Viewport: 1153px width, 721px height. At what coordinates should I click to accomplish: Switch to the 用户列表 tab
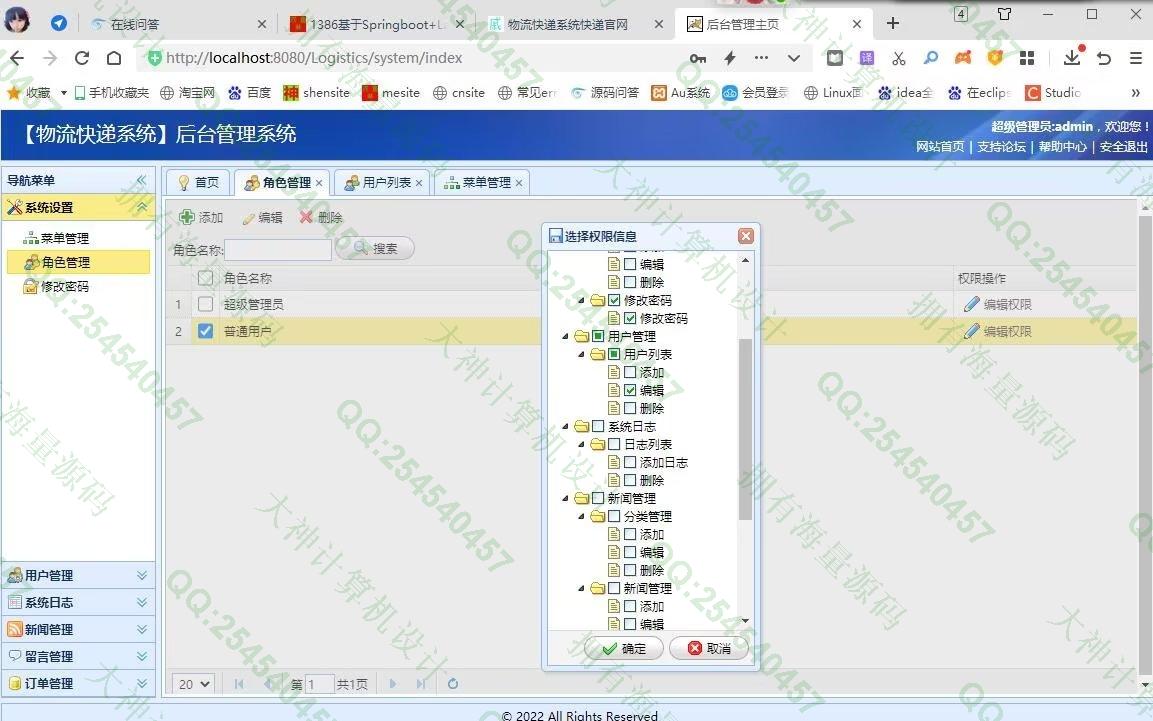click(380, 182)
